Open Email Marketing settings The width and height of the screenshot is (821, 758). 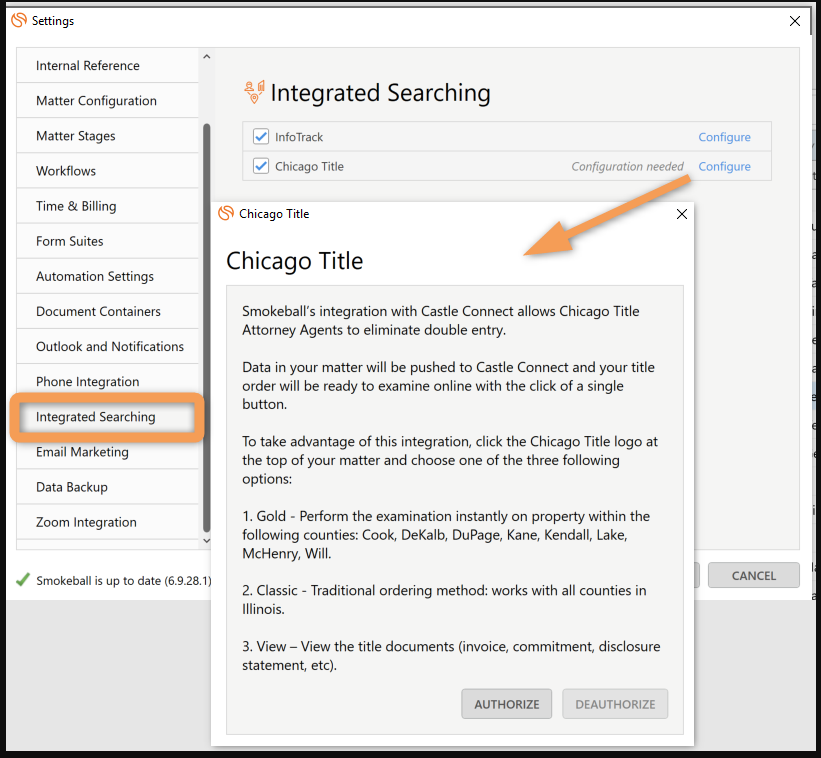pos(107,452)
